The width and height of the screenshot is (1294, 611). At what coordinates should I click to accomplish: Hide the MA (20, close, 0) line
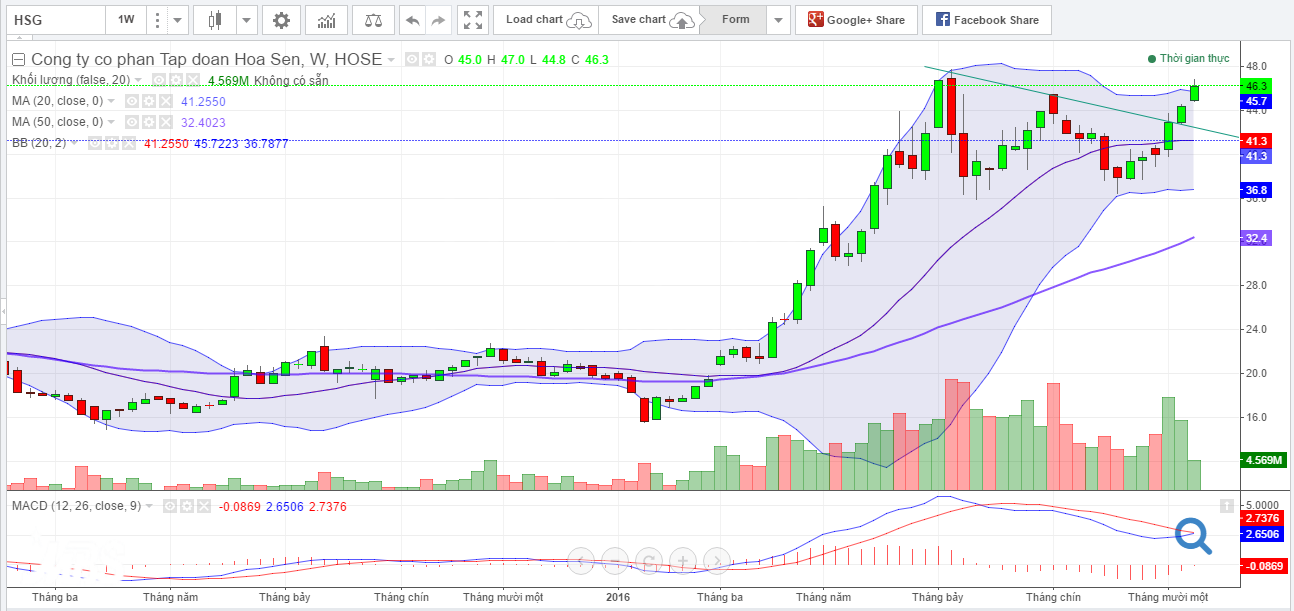131,101
